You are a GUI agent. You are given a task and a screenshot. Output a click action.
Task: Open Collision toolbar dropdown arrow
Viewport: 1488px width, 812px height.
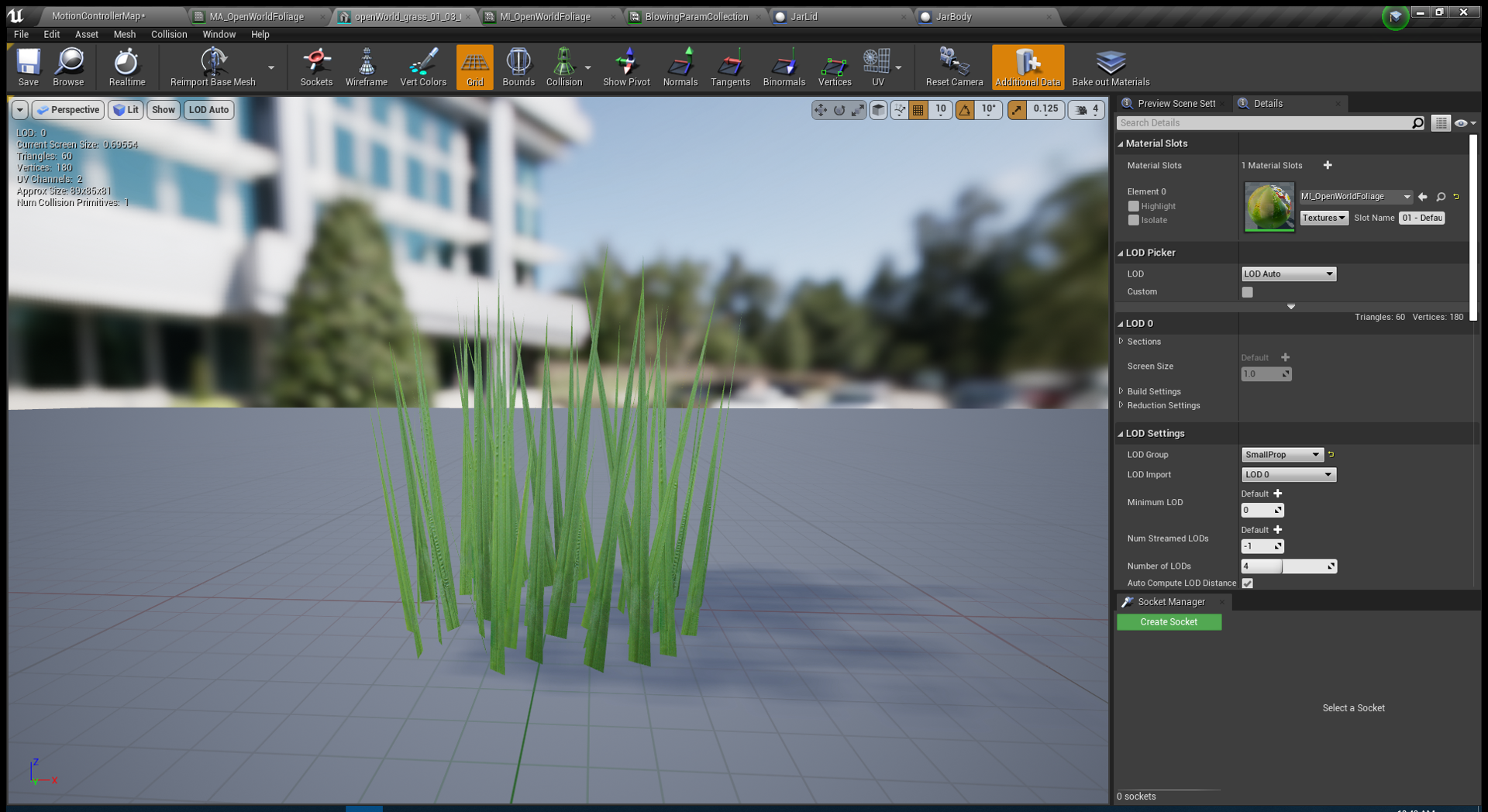point(588,67)
